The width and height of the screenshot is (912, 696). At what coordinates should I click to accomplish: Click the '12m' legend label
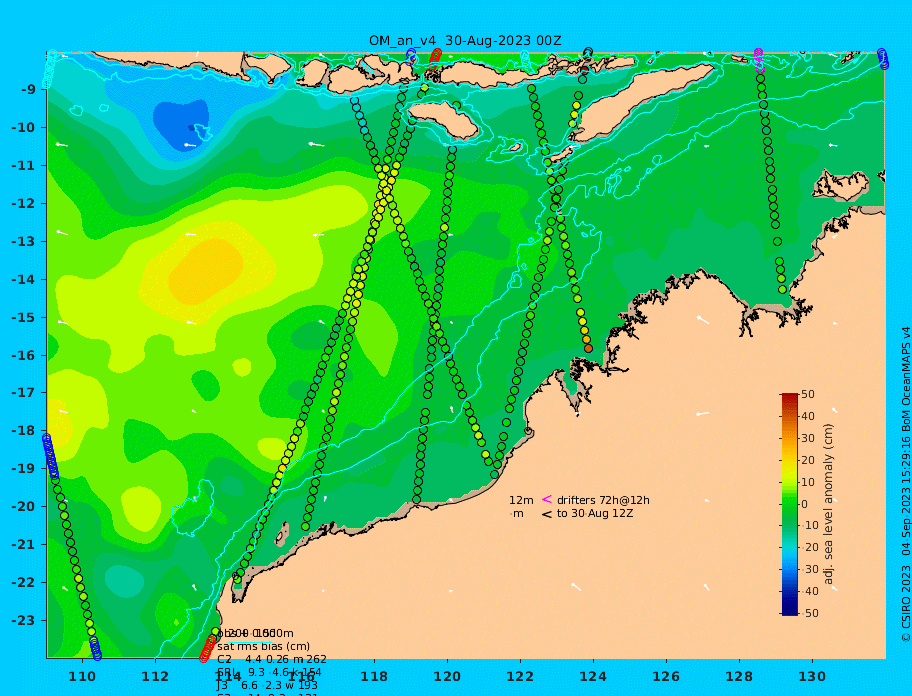[521, 501]
